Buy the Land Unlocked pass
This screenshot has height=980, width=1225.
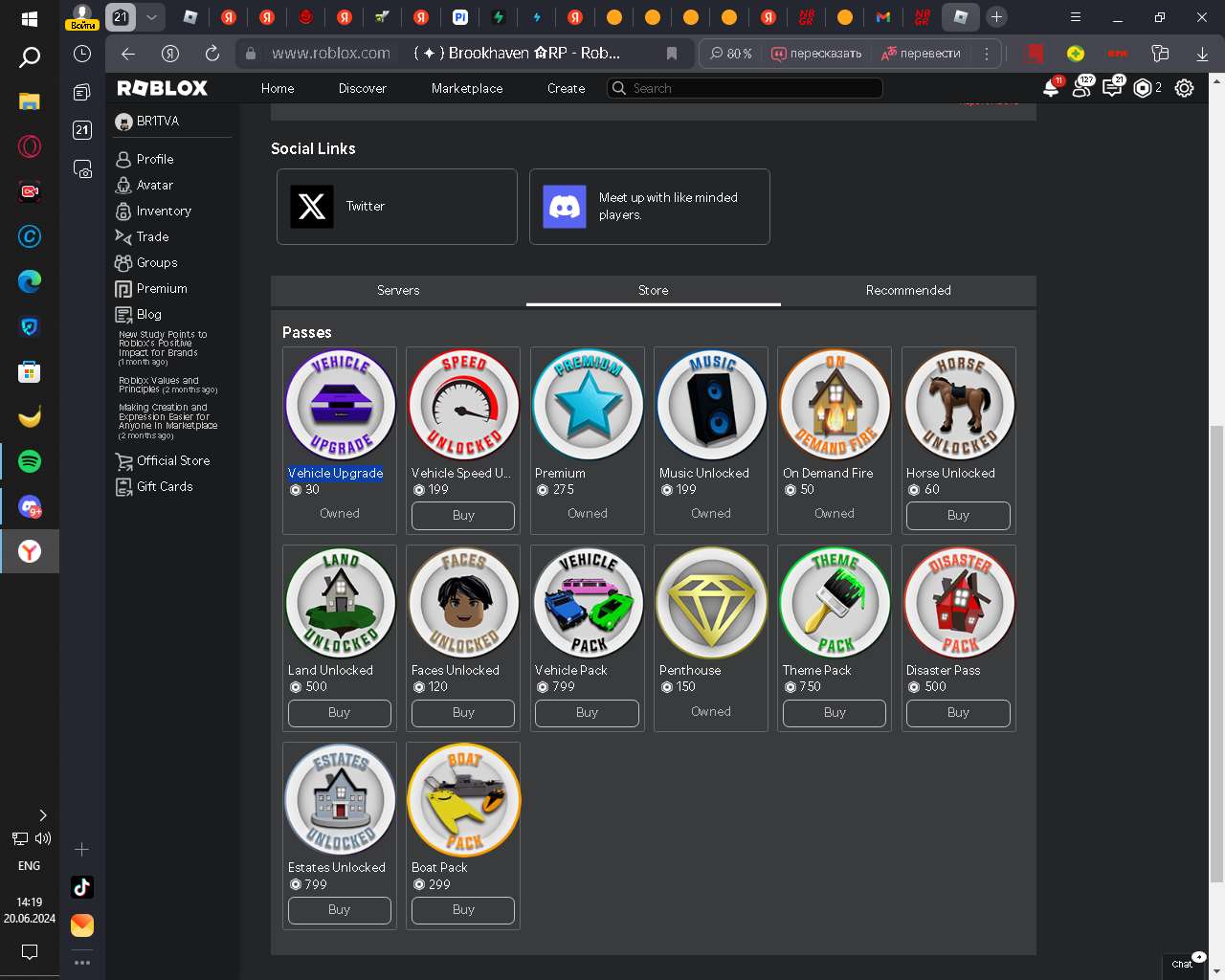click(340, 713)
